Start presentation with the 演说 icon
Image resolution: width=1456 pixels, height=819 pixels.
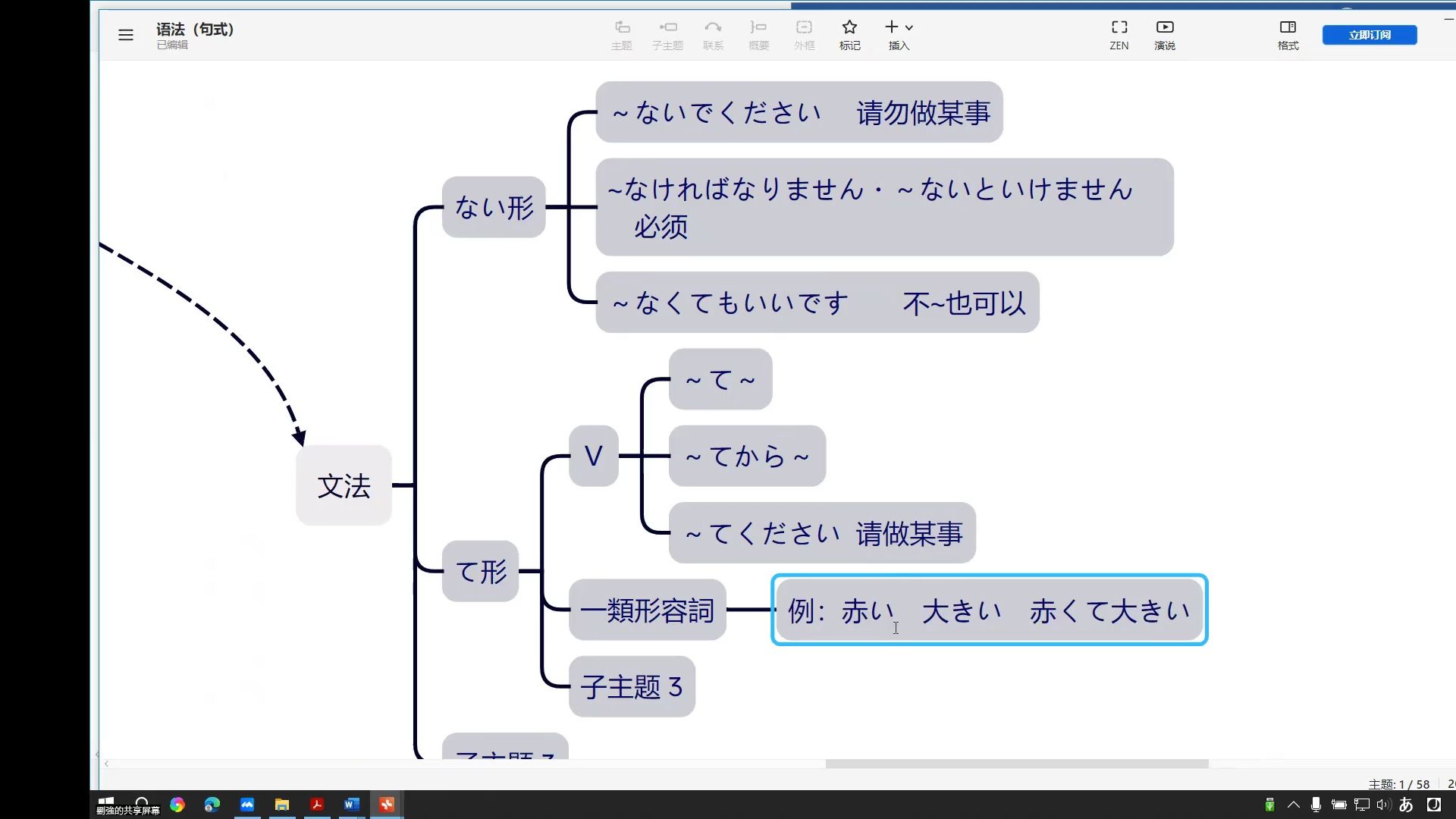1165,34
